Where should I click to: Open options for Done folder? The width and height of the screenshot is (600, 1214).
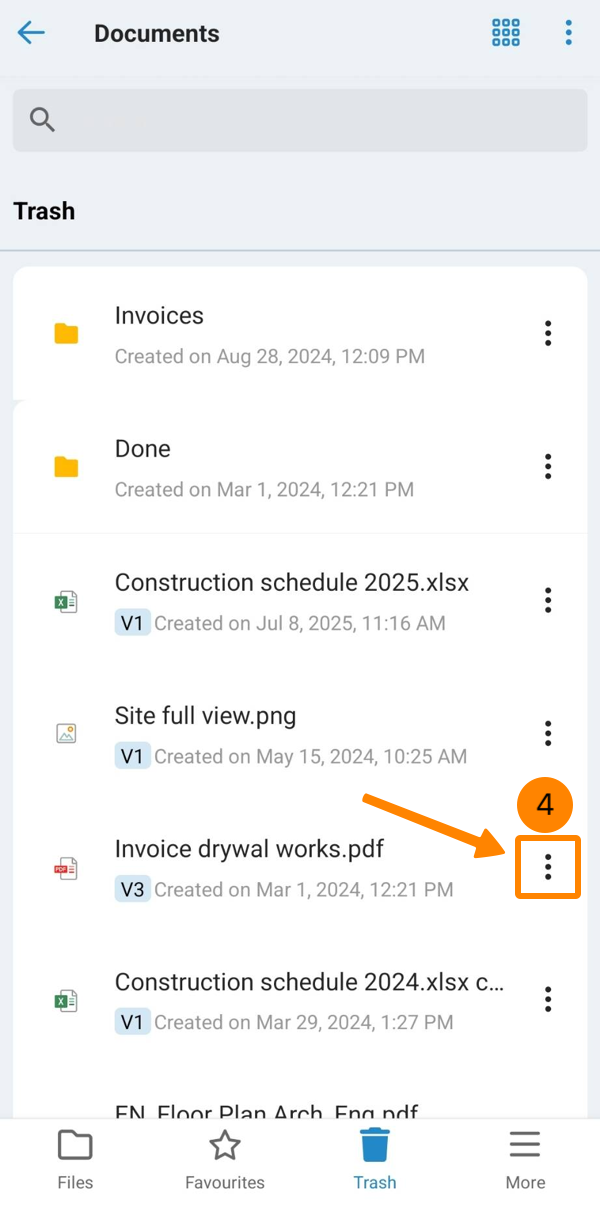[x=548, y=466]
